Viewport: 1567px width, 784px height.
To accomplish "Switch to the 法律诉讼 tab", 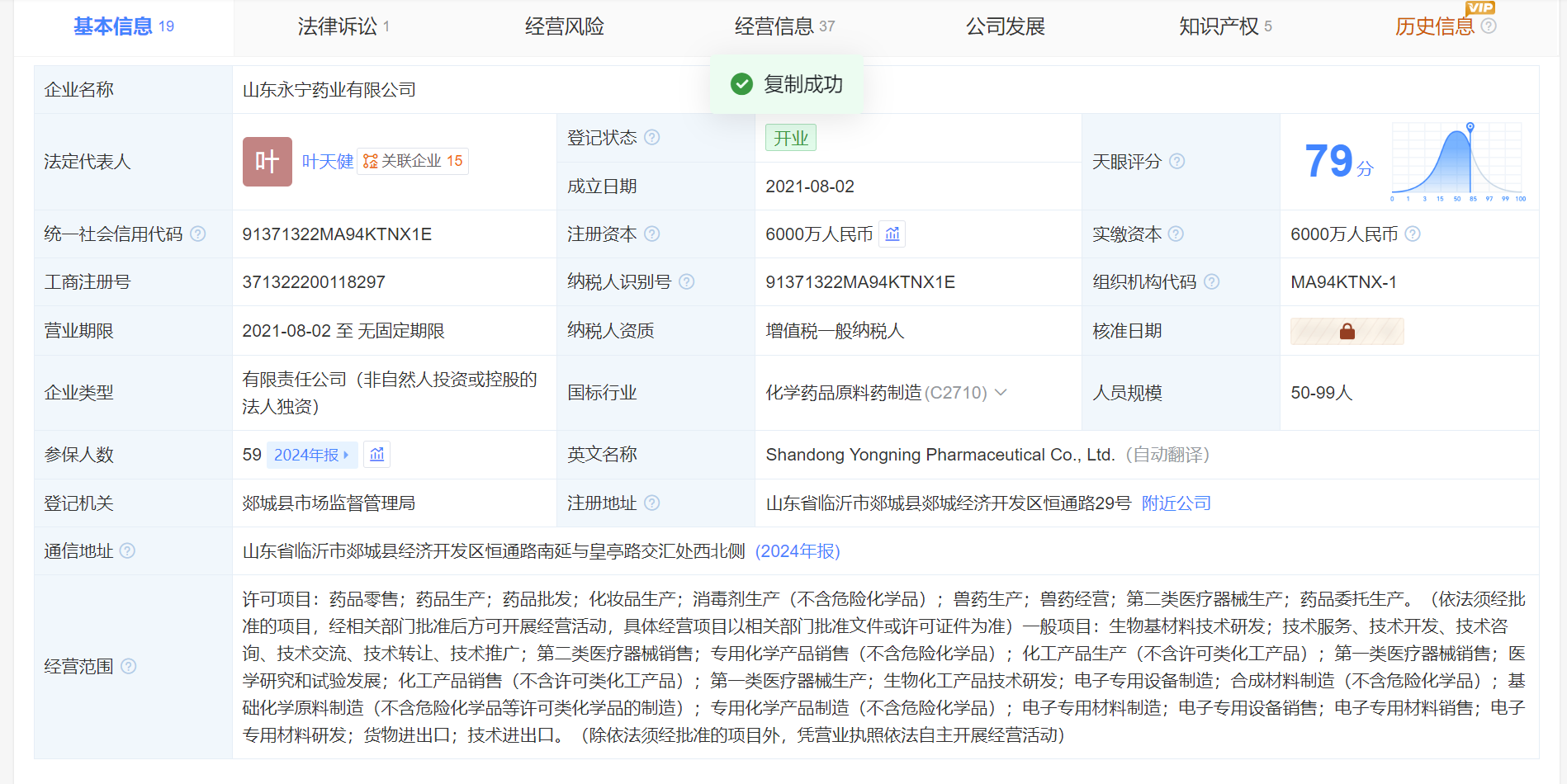I will 343,26.
